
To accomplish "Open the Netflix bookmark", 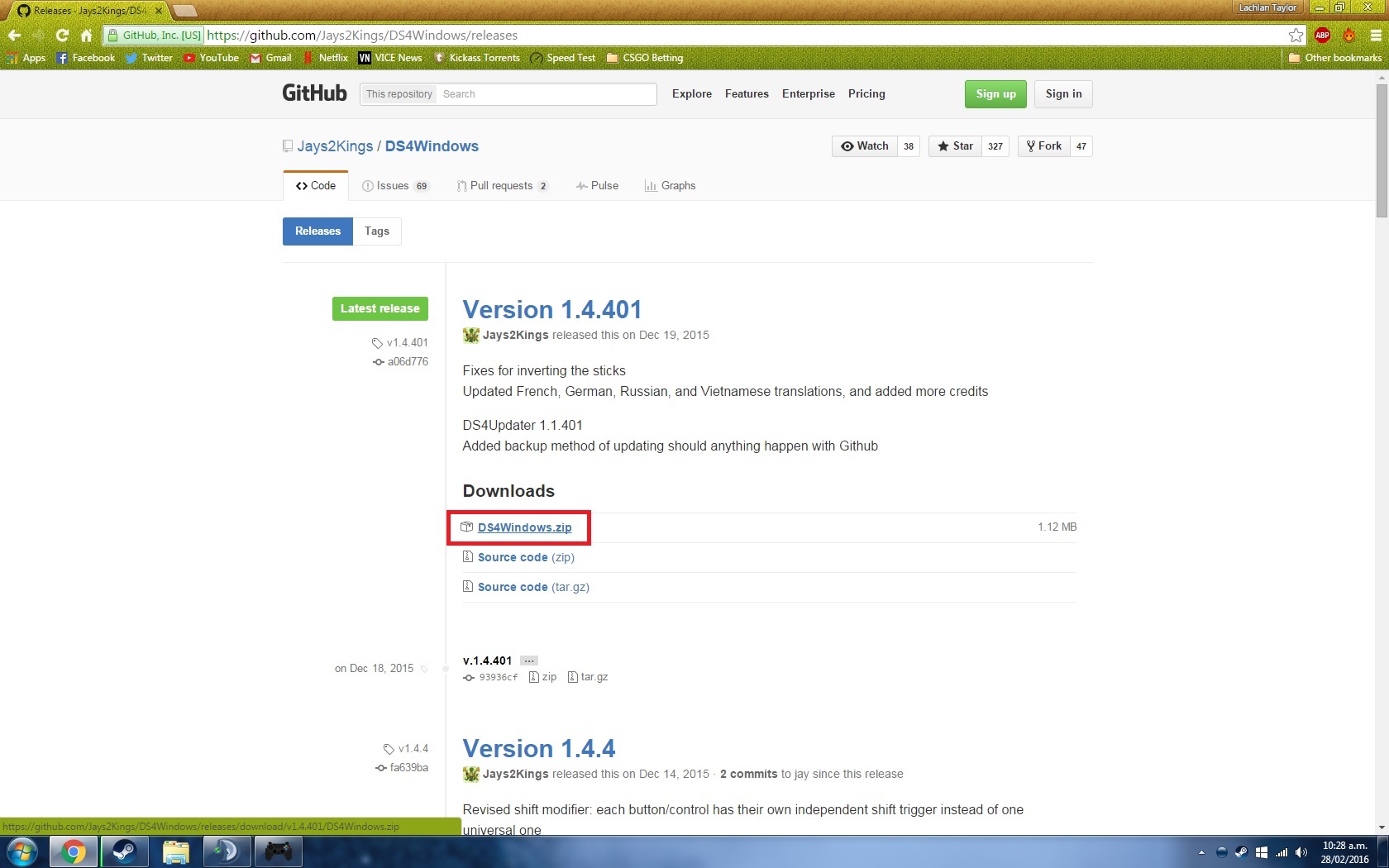I will pyautogui.click(x=325, y=58).
